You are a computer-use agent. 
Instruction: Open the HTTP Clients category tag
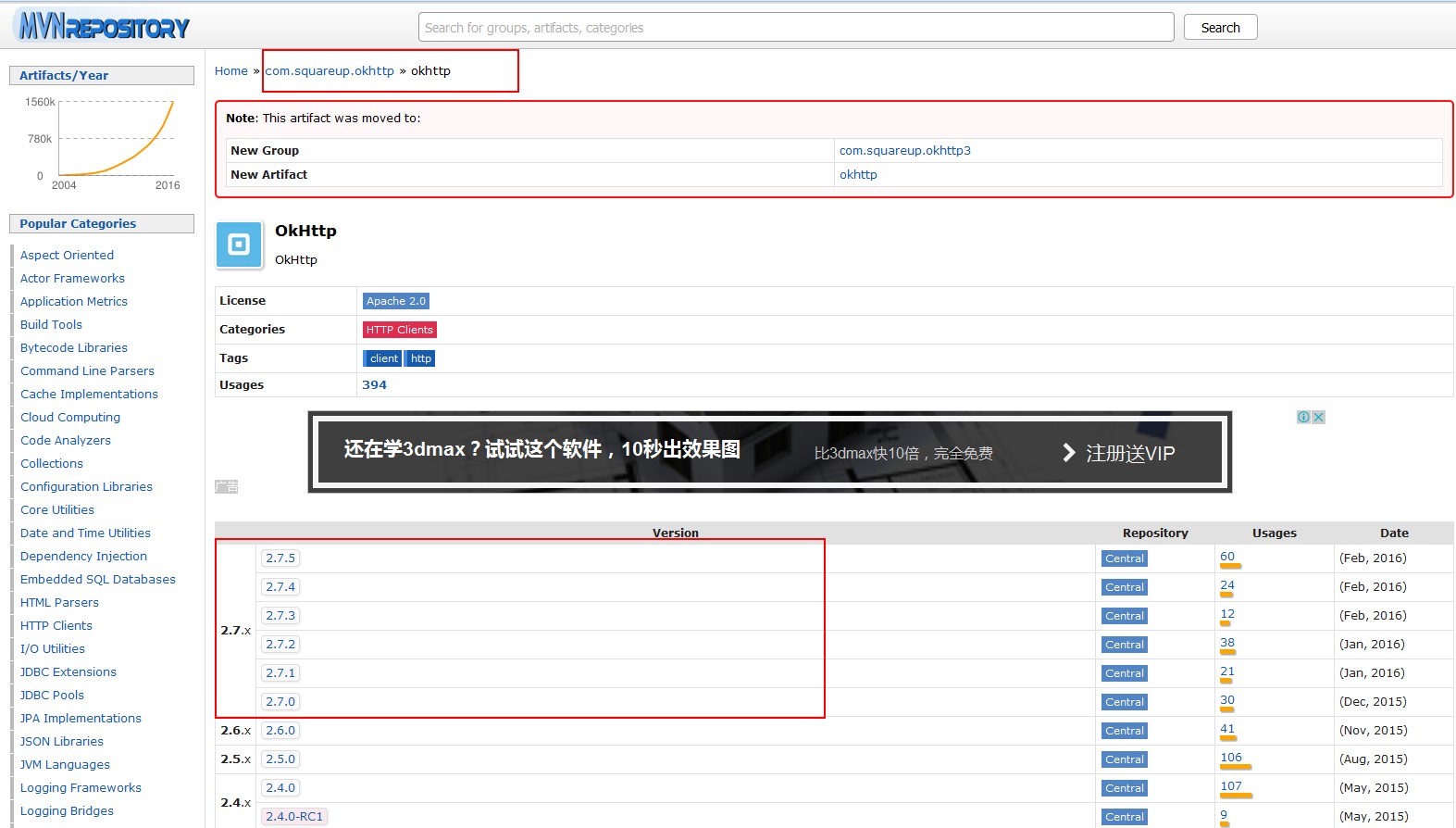tap(400, 330)
